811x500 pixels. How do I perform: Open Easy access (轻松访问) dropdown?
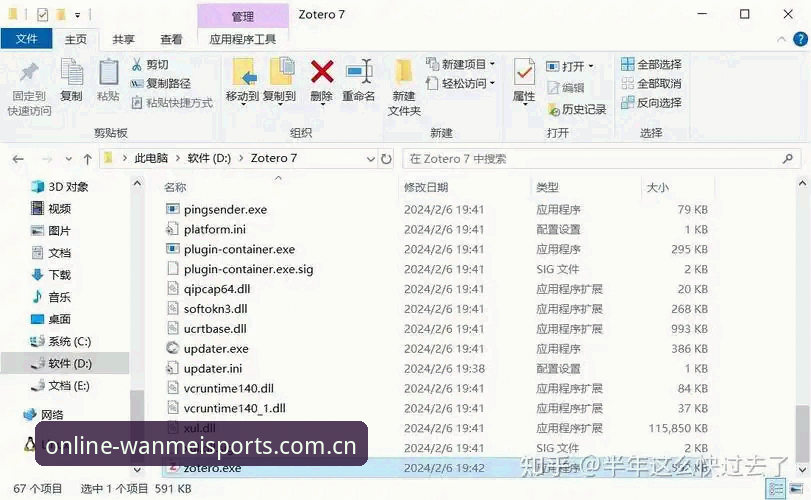coord(460,83)
